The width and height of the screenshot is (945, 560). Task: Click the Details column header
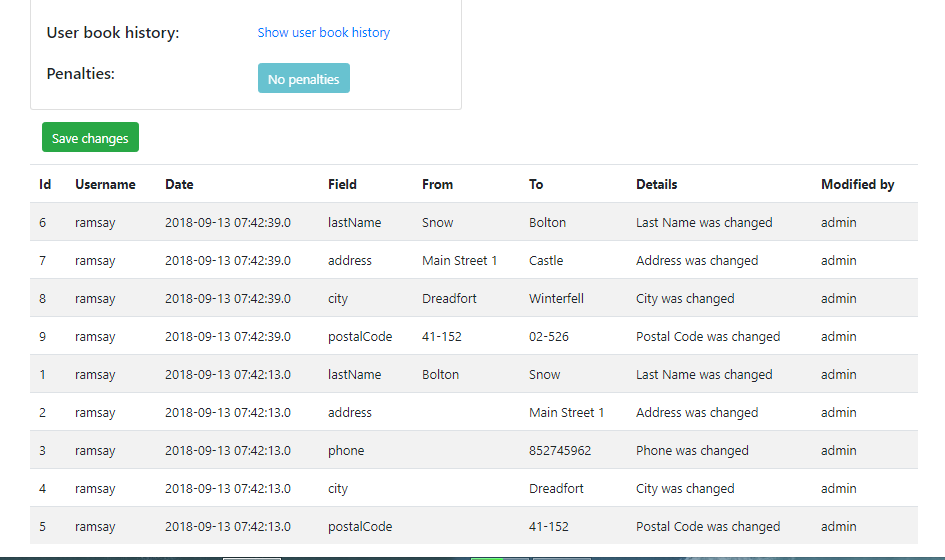[x=656, y=185]
